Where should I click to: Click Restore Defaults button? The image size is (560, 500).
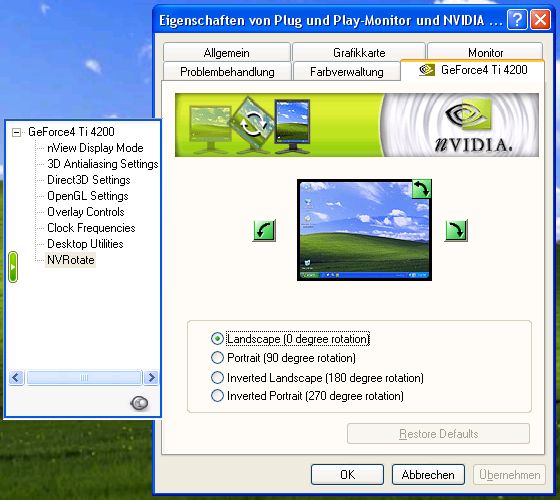[438, 434]
